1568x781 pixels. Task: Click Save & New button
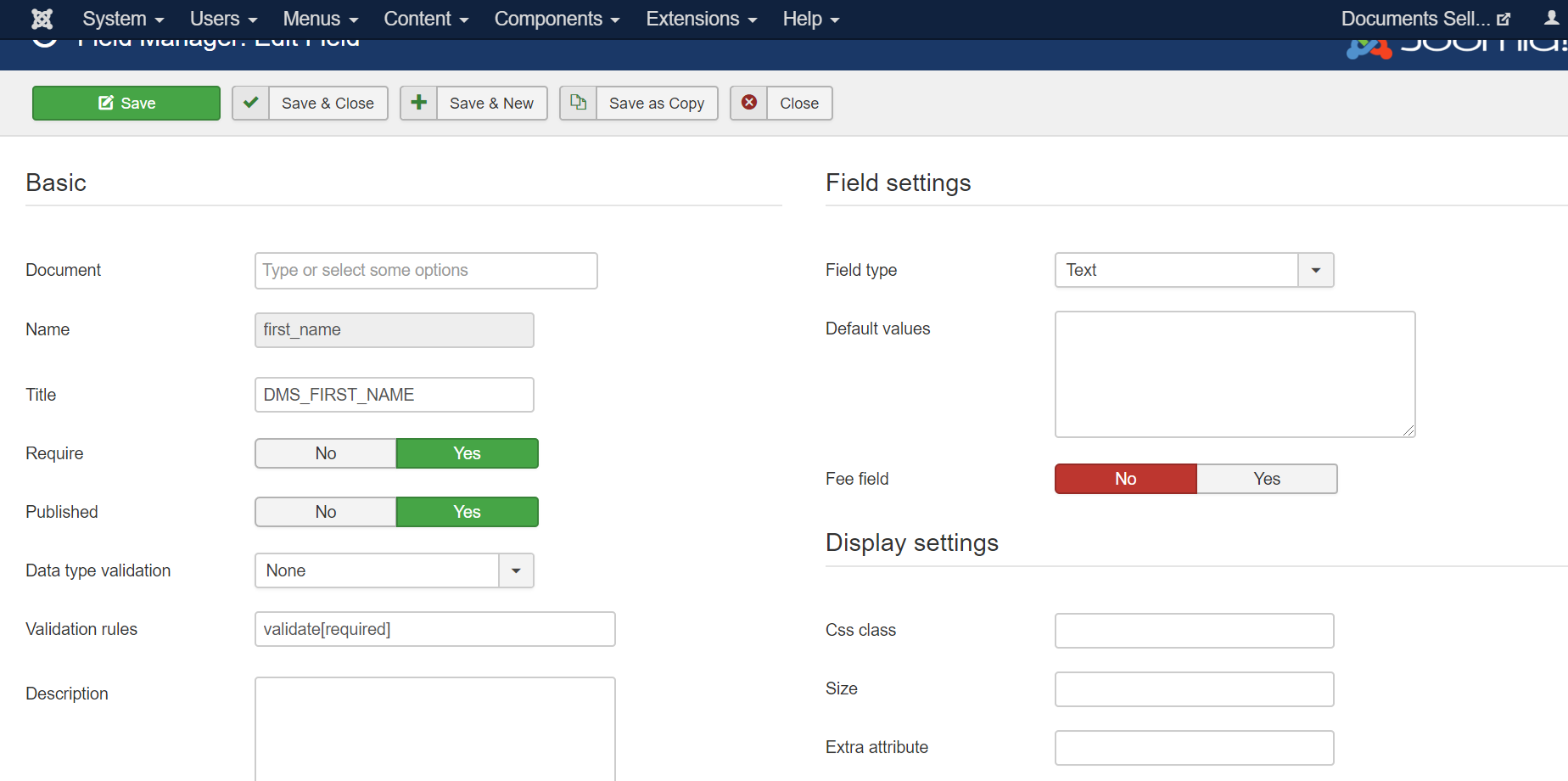tap(473, 103)
